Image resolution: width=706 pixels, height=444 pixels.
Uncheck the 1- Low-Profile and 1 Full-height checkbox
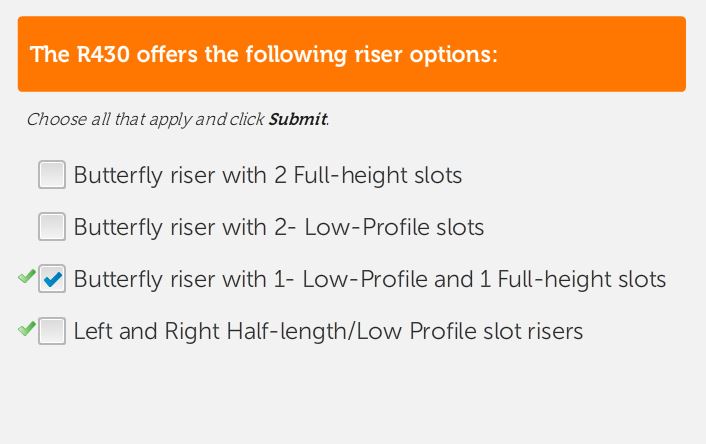[x=52, y=279]
